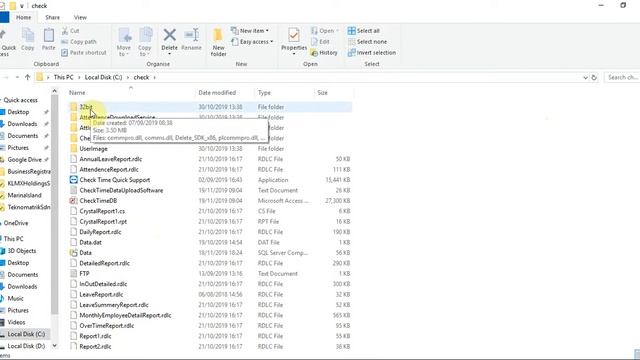Screen dimensions: 640x360
Task: Open the Properties ribbon button
Action: tap(294, 38)
